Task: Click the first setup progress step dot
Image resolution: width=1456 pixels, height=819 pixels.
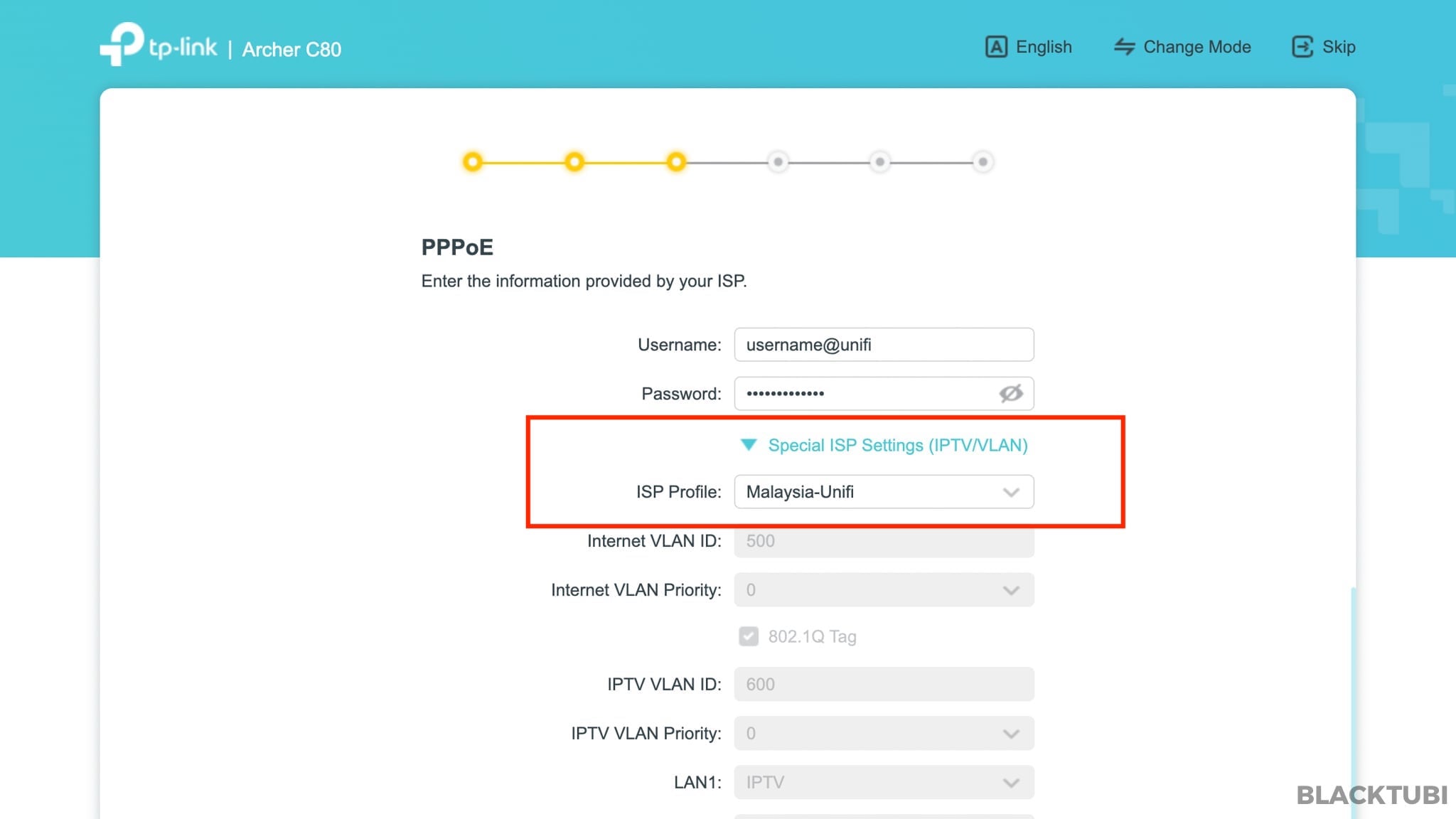Action: (x=472, y=162)
